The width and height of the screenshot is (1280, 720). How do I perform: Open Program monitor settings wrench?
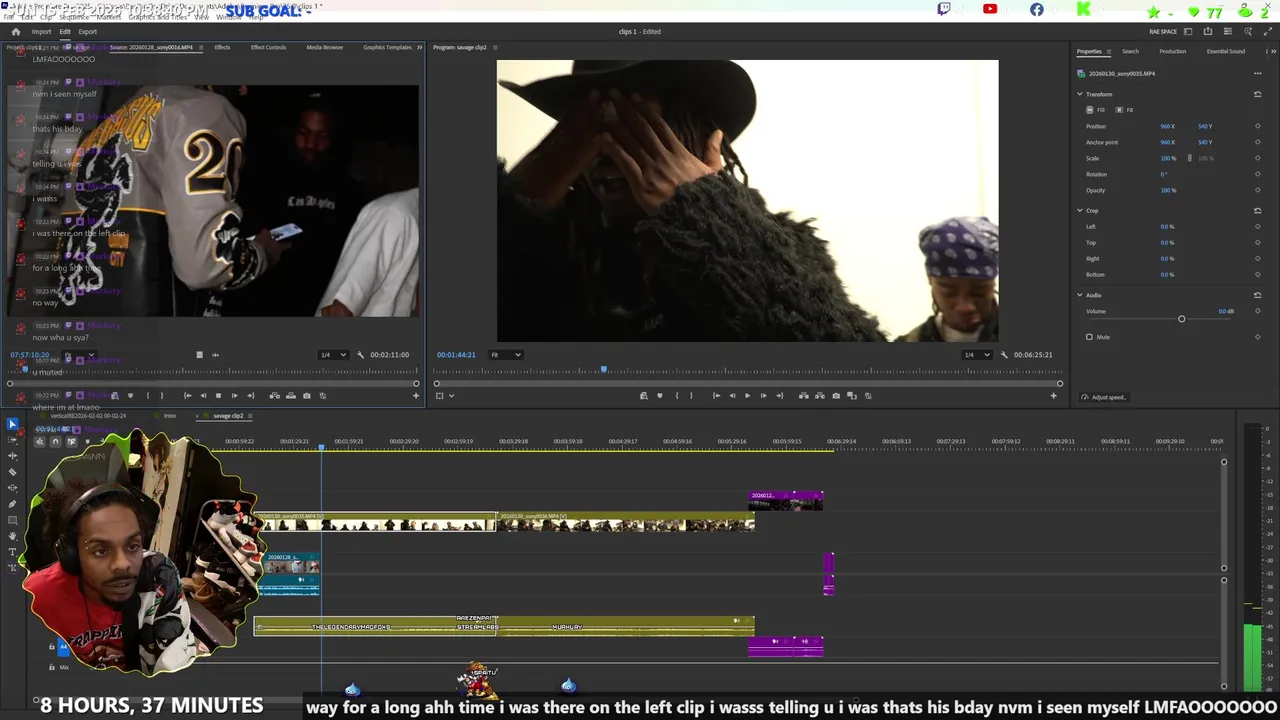click(1004, 354)
